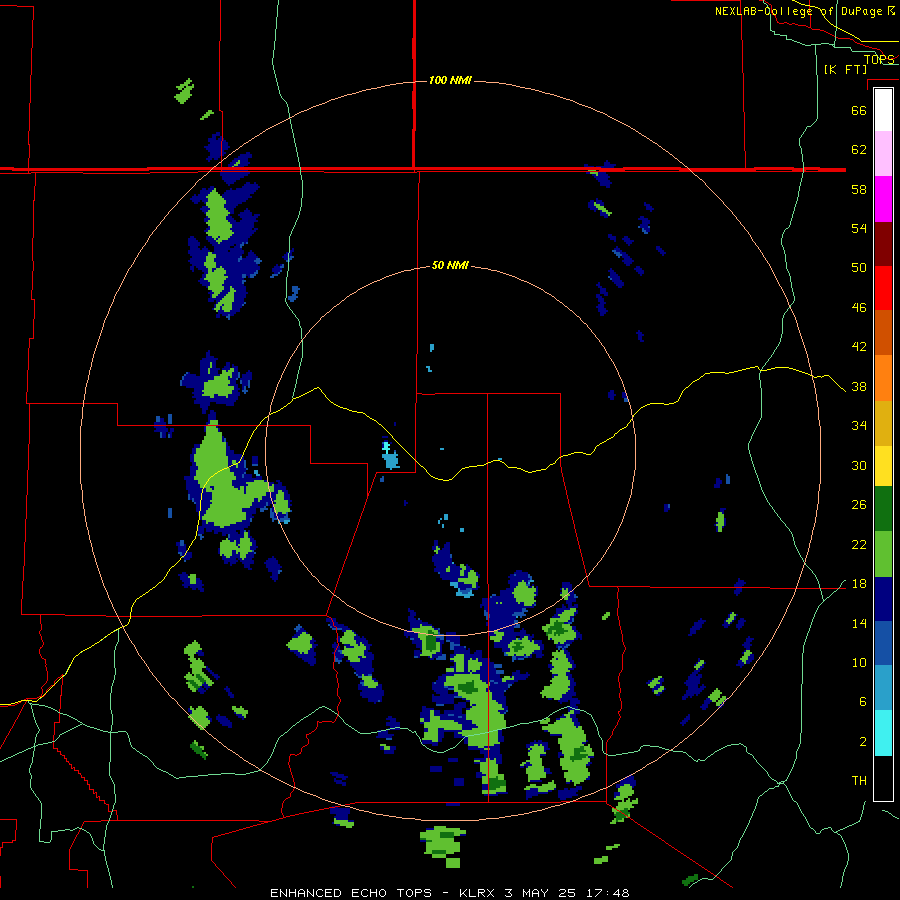900x900 pixels.
Task: Click the legend value "34"
Action: 859,426
